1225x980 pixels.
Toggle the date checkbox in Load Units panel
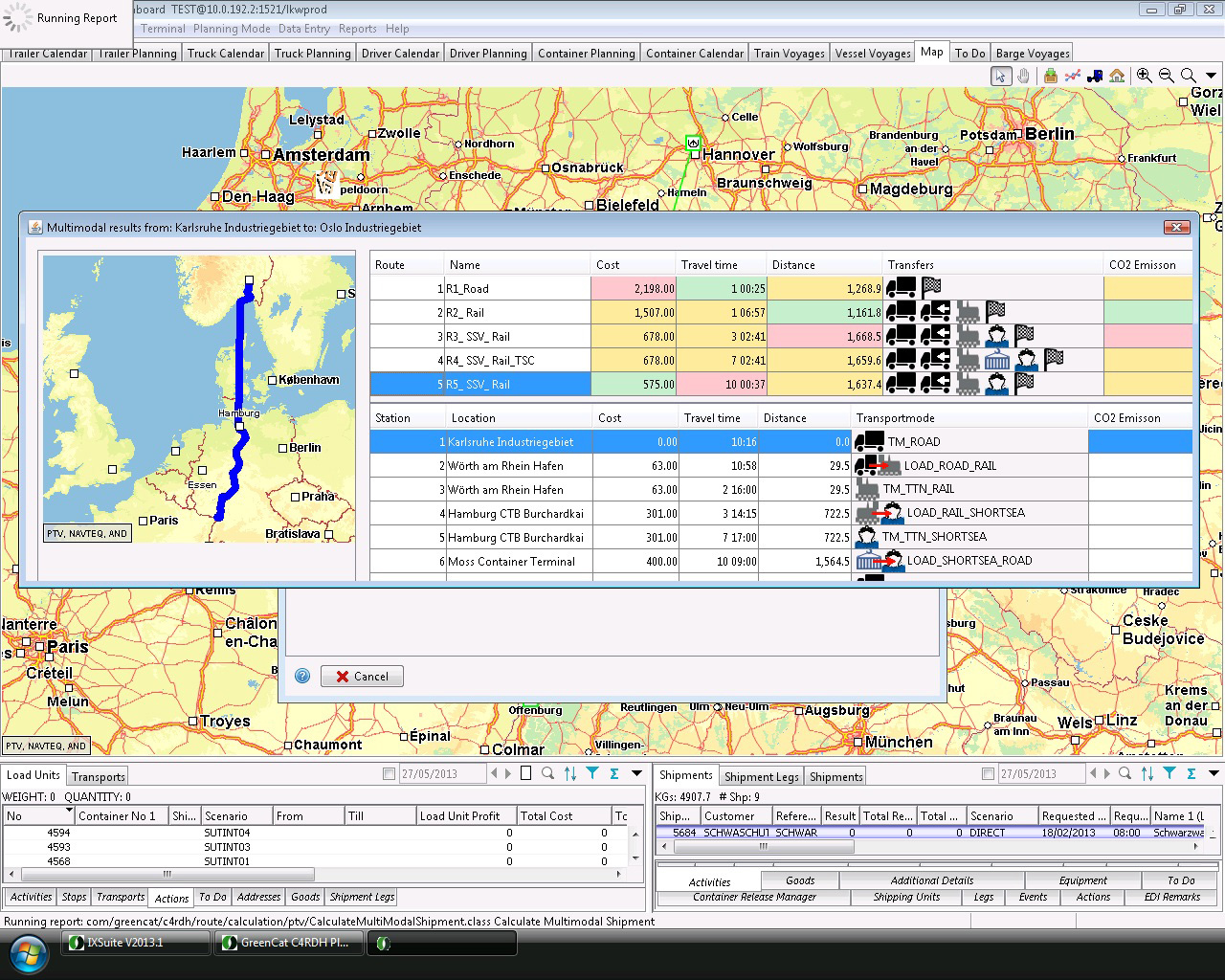point(389,774)
